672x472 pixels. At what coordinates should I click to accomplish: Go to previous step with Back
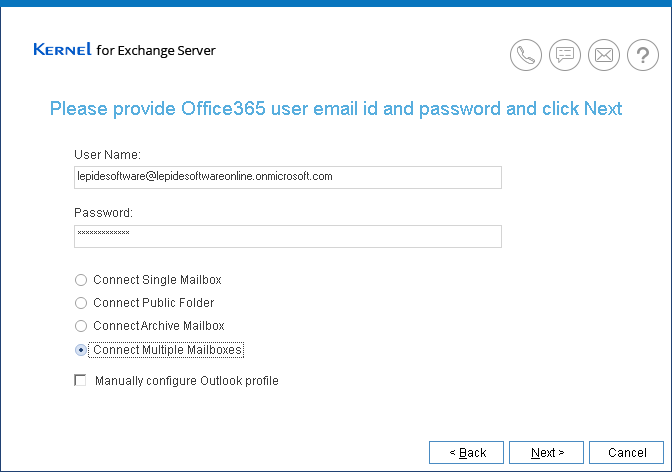tap(466, 452)
